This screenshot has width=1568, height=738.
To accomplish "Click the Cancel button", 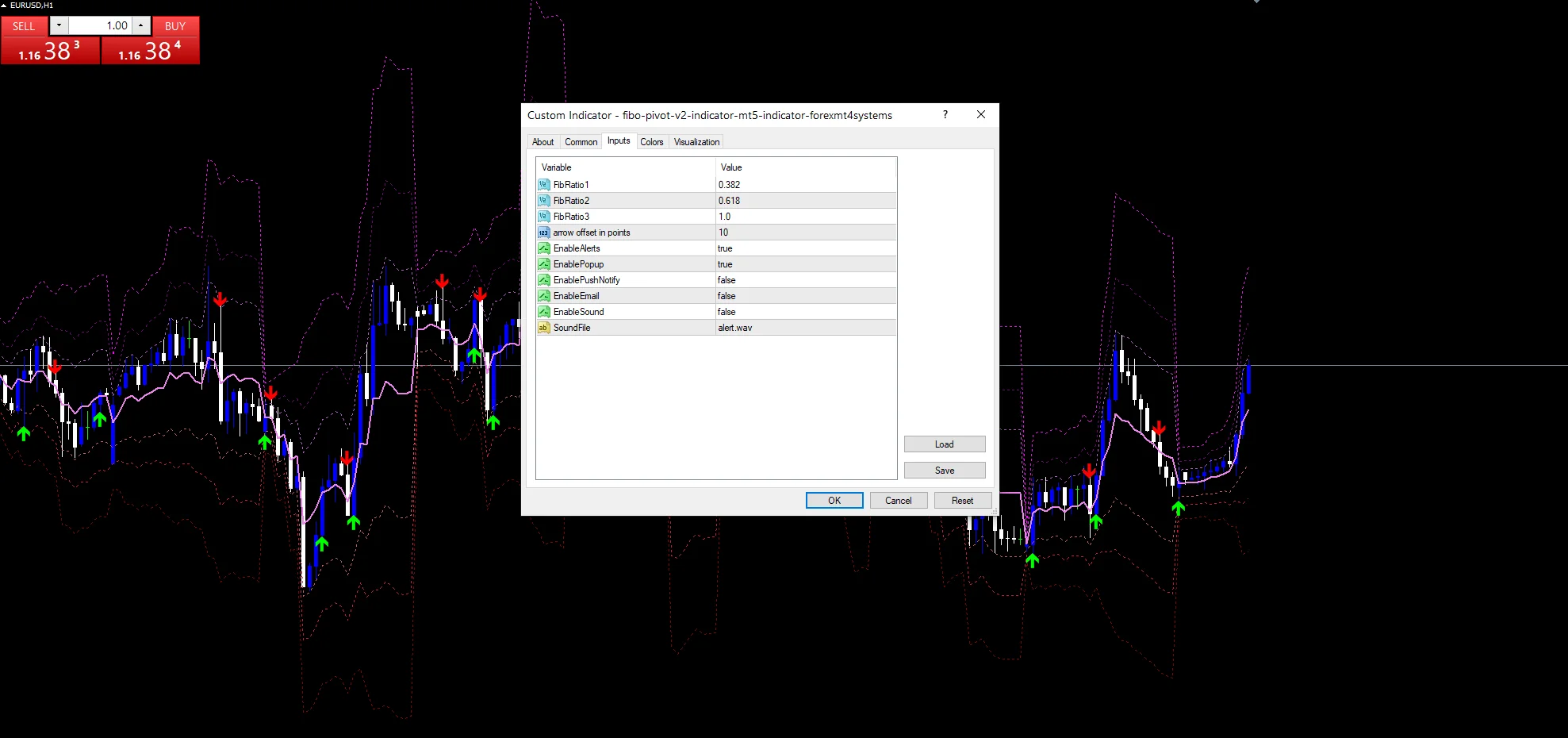I will (899, 501).
